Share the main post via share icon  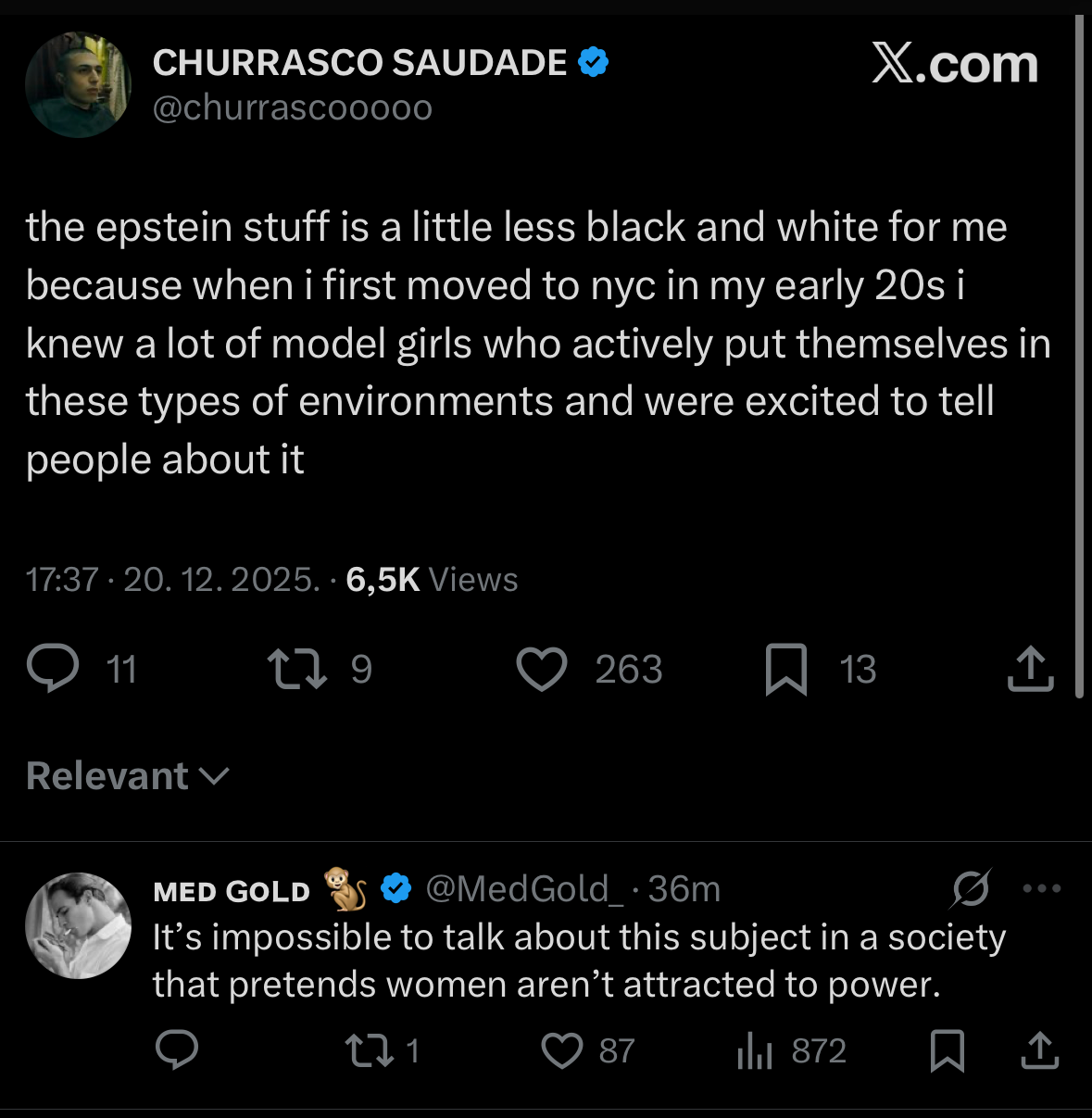1030,669
